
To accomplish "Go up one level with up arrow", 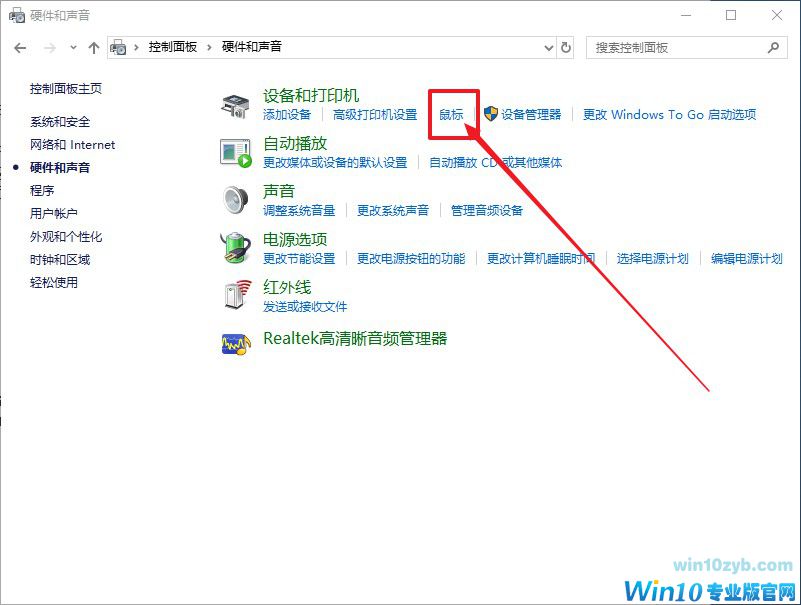I will (93, 48).
